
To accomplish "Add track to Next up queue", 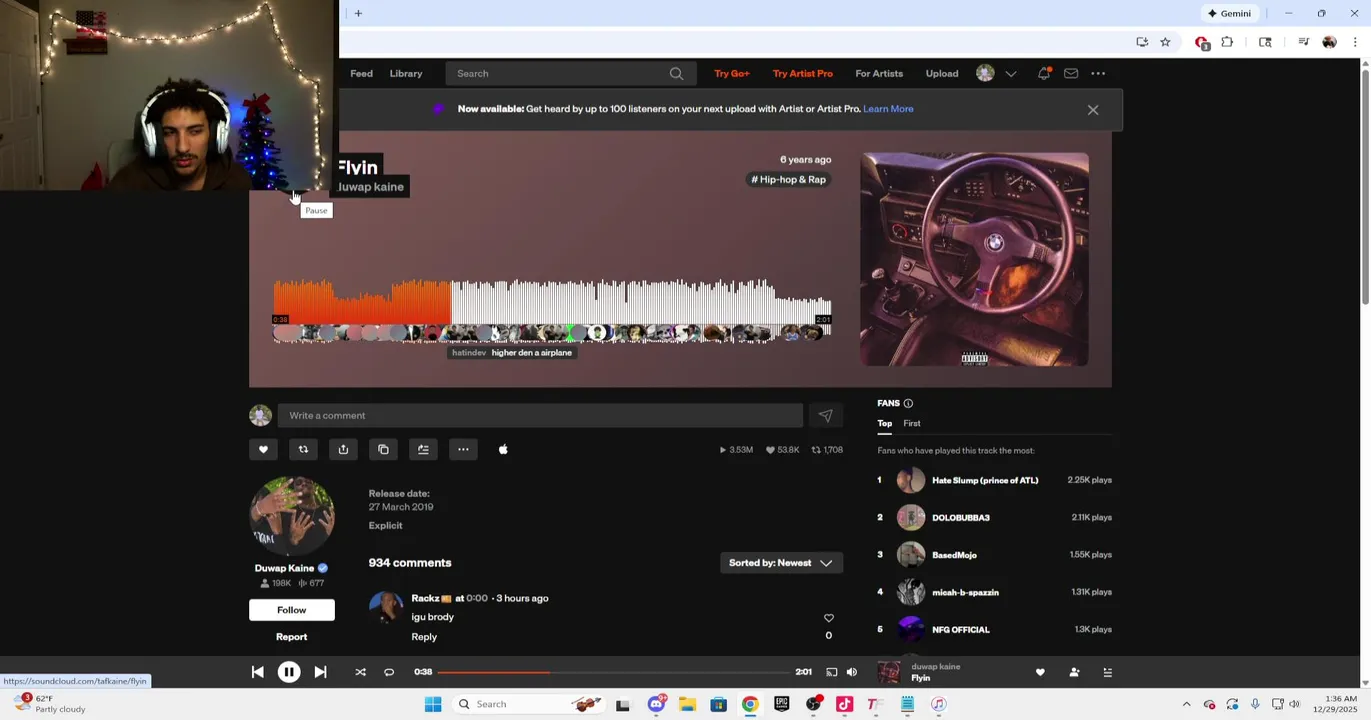I will tap(423, 450).
